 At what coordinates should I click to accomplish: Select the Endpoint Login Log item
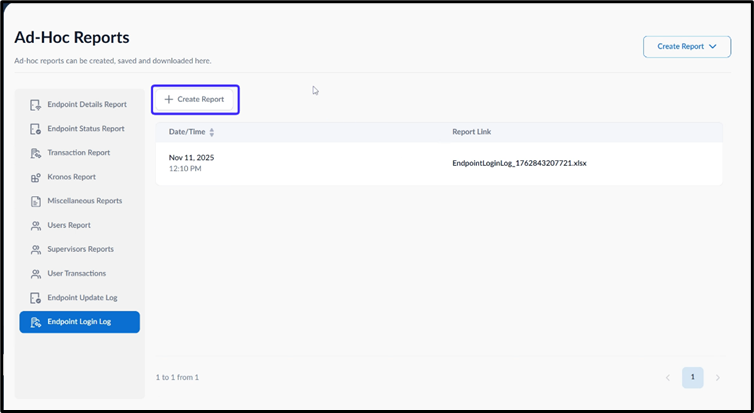pos(80,322)
